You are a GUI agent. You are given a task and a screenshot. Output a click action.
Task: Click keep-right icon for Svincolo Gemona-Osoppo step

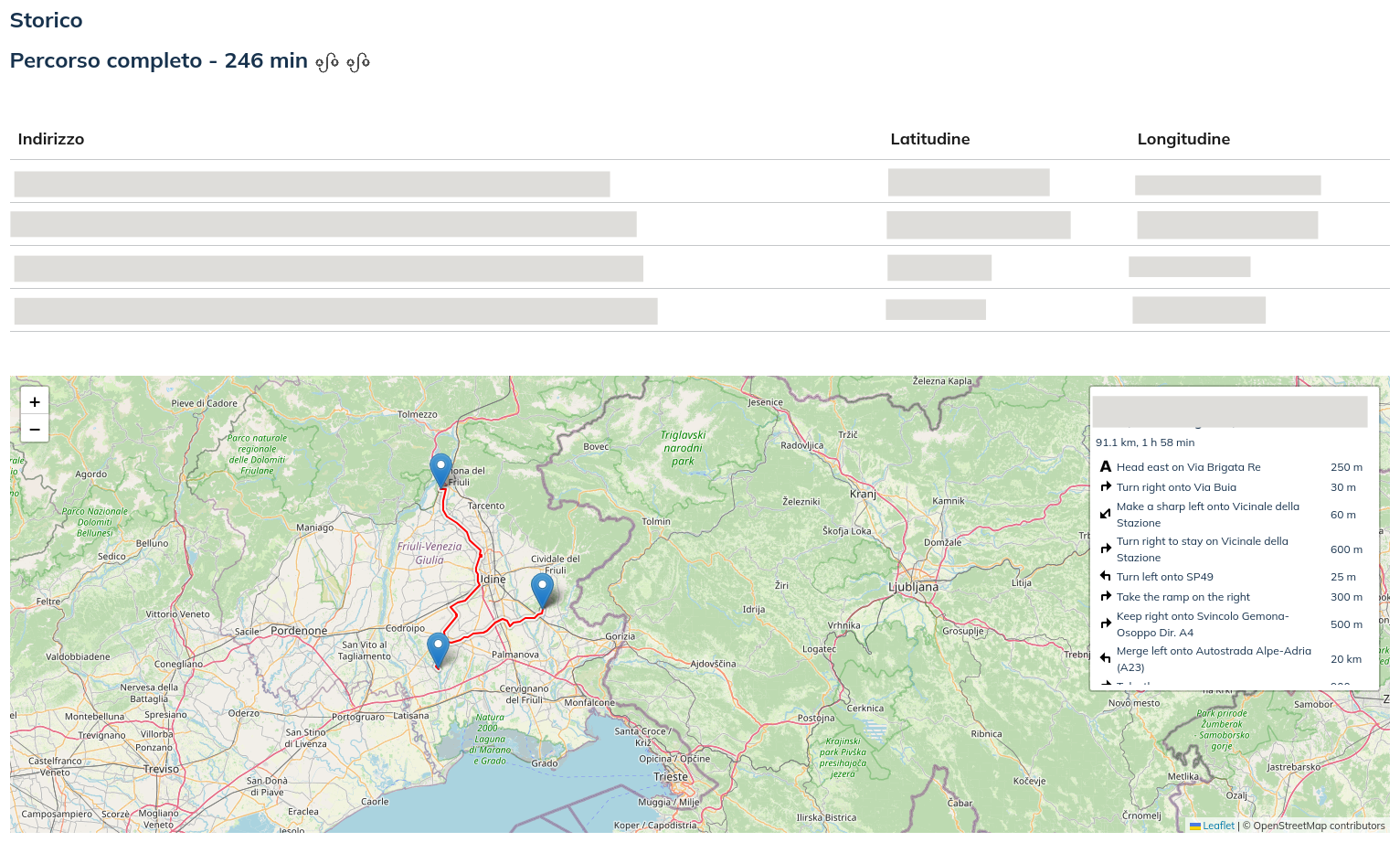pos(1106,624)
